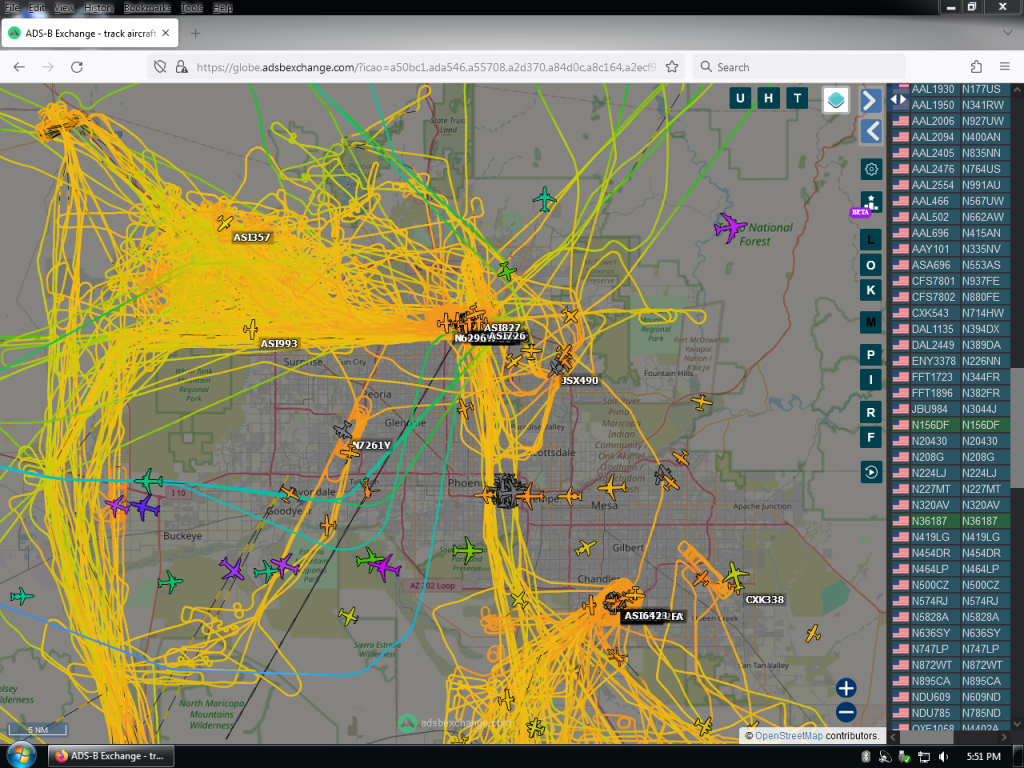Select highlighted N156DF row

point(951,425)
